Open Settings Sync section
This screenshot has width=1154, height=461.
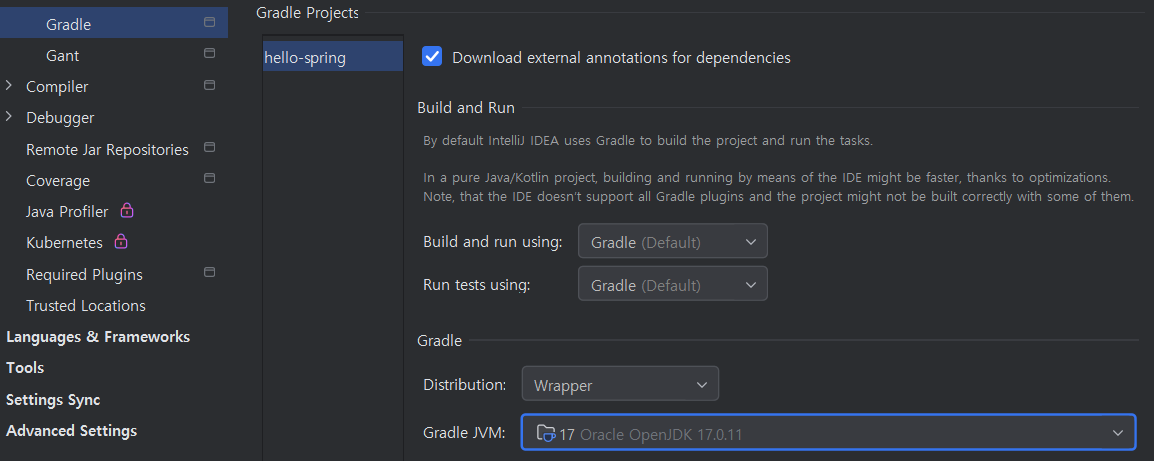point(53,400)
